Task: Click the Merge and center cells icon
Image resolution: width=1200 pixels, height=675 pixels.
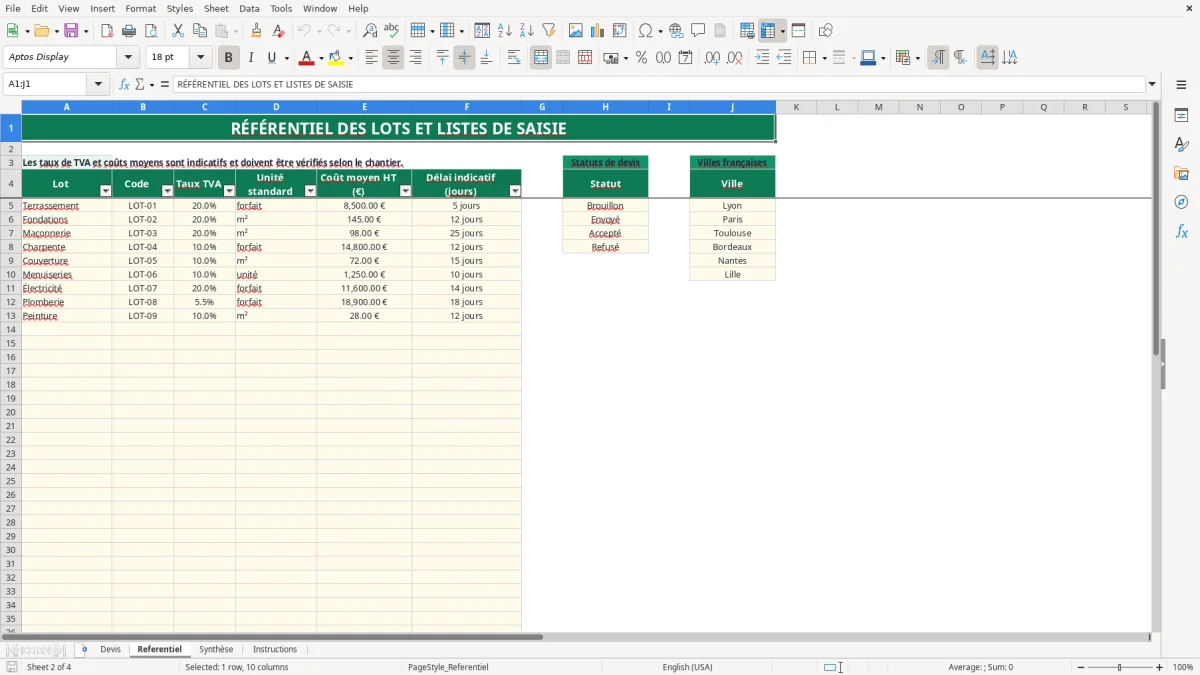Action: (541, 58)
